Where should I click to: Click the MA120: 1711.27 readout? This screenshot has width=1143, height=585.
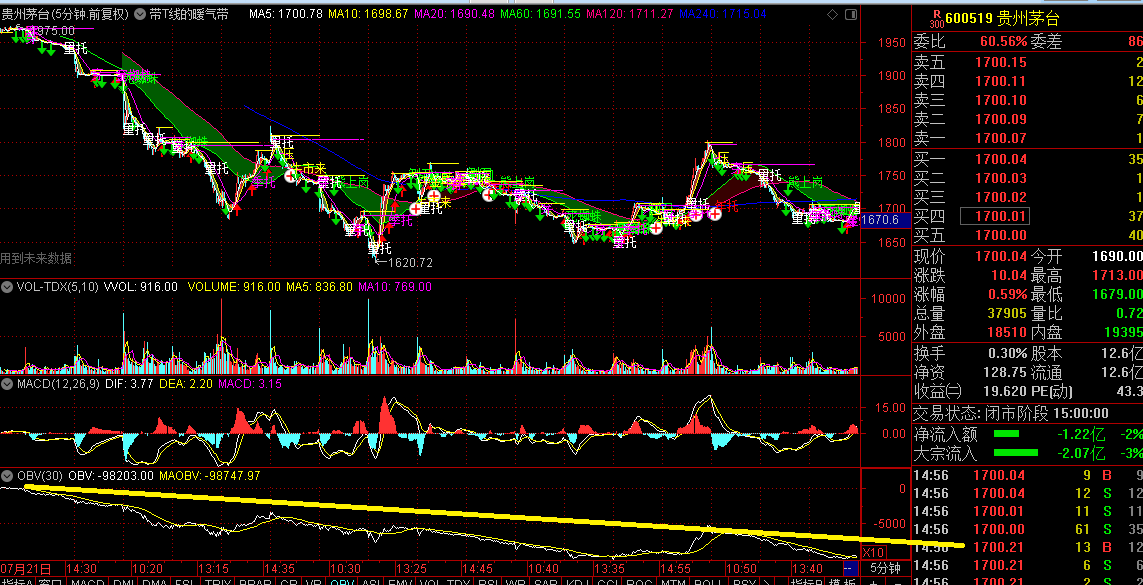[630, 14]
